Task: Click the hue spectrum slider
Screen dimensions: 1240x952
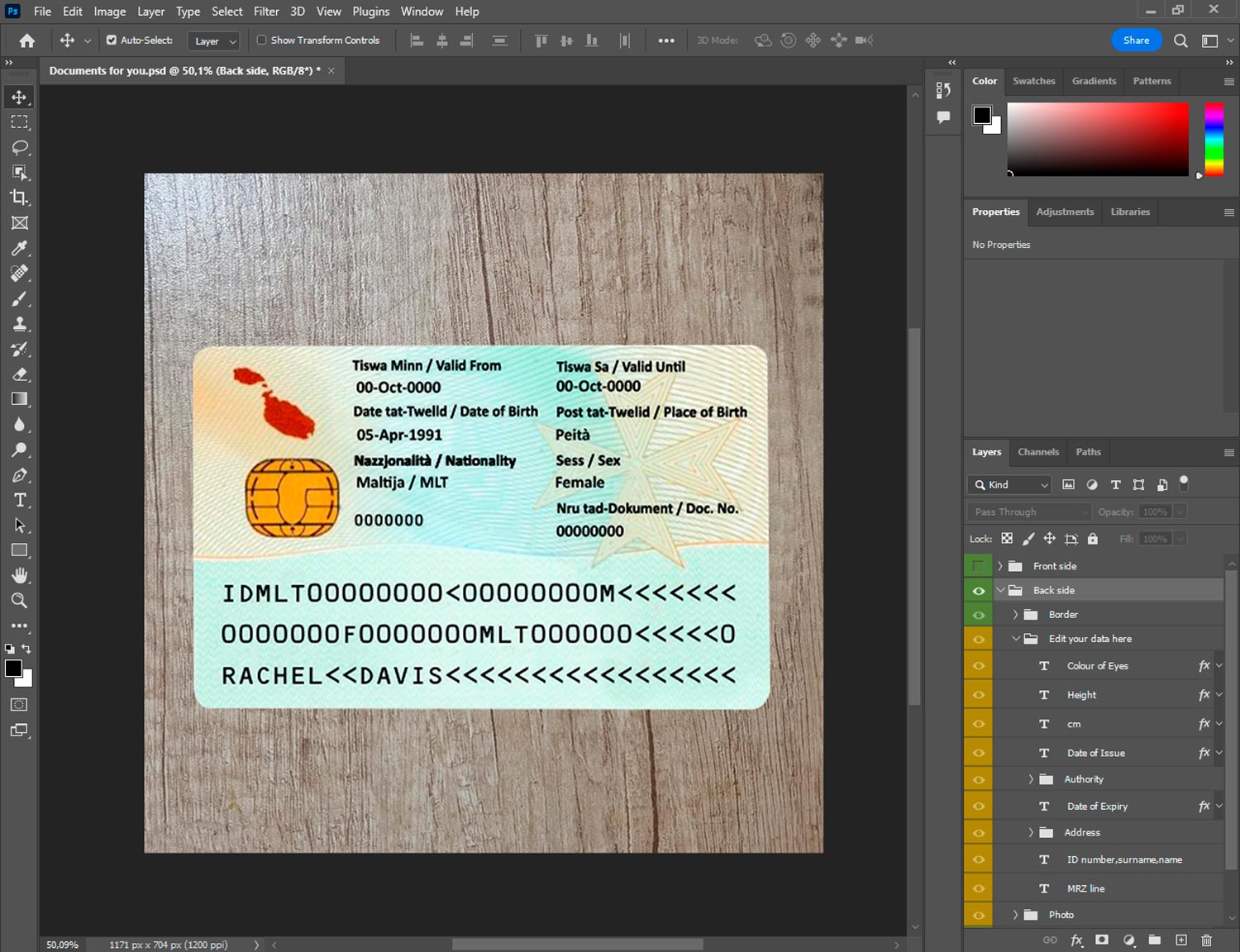Action: [x=1214, y=139]
